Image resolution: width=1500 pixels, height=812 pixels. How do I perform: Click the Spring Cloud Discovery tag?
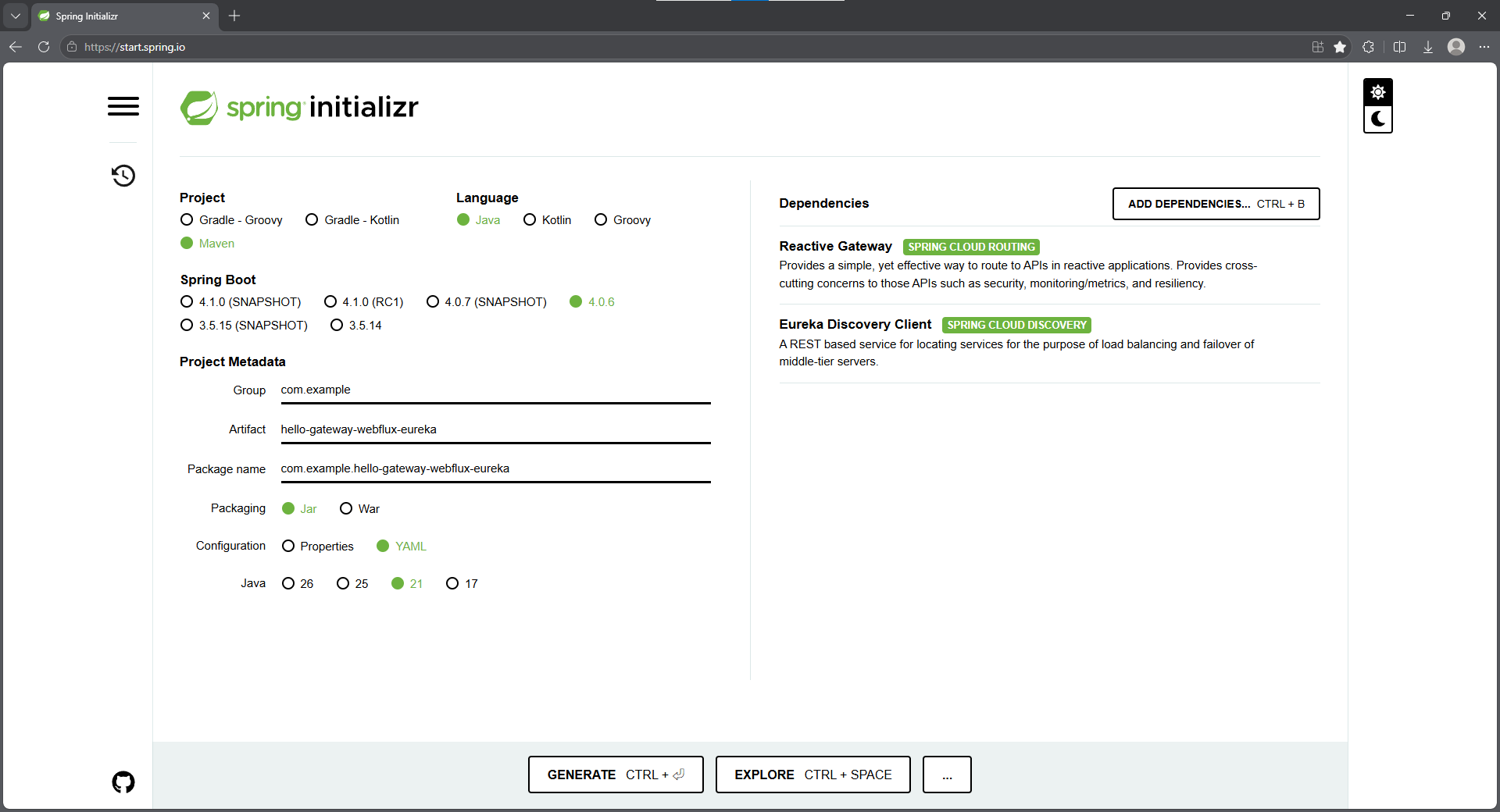tap(1016, 325)
